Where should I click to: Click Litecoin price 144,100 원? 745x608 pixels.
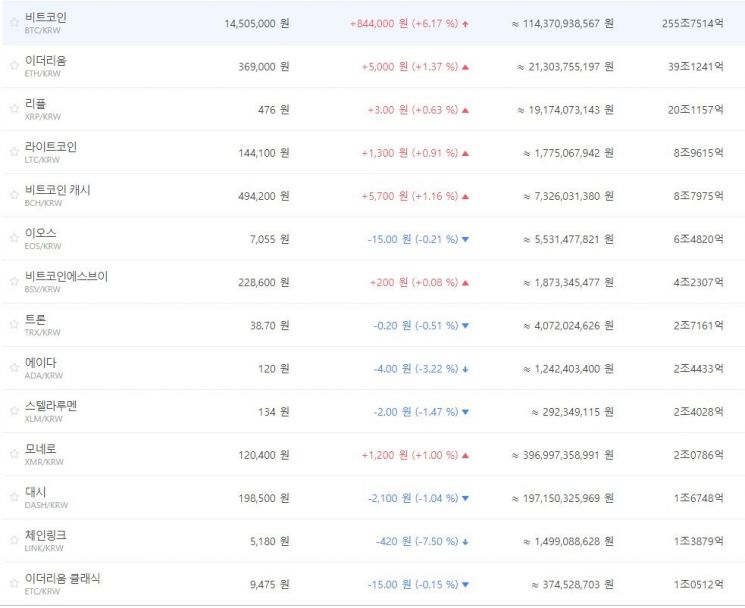264,153
